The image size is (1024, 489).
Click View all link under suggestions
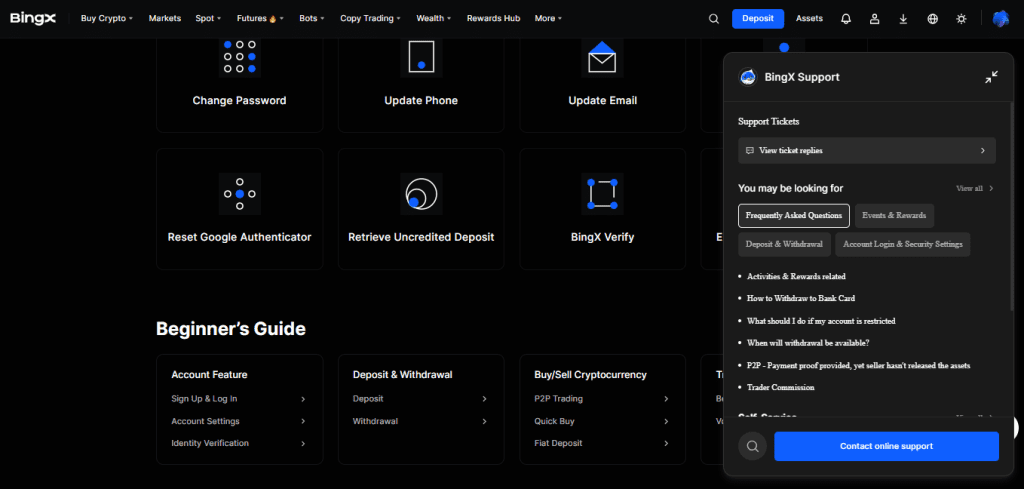pyautogui.click(x=969, y=188)
